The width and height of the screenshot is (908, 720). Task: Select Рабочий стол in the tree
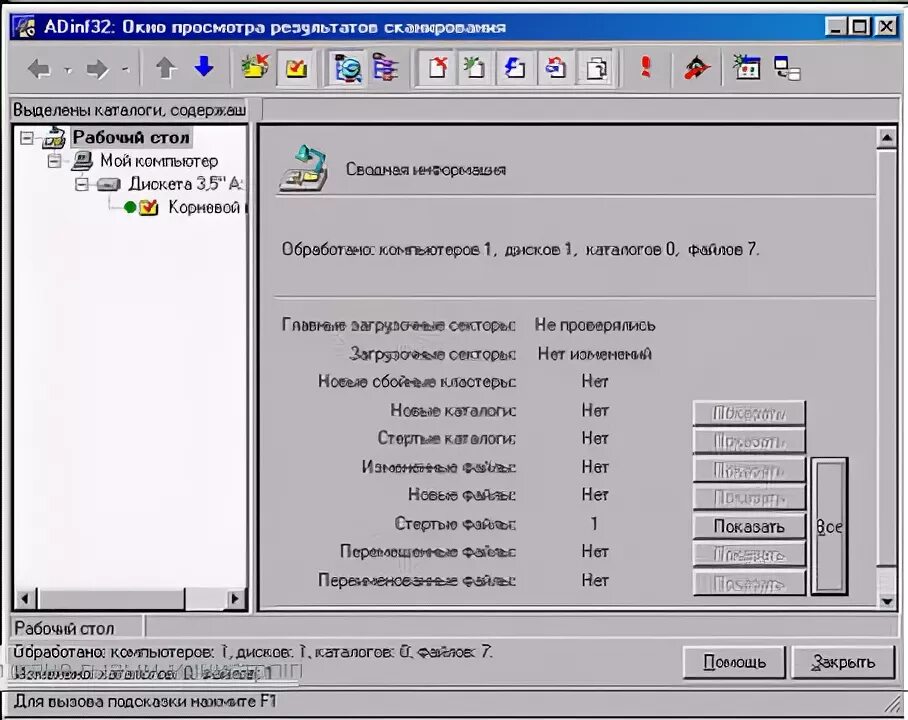click(x=131, y=137)
